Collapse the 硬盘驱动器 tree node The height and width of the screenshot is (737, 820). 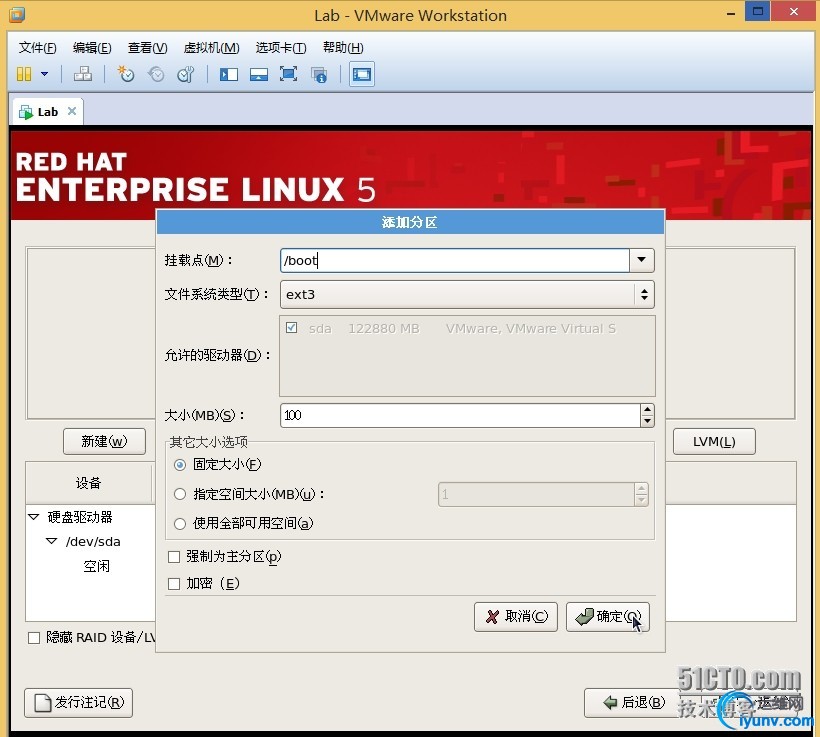(x=33, y=517)
